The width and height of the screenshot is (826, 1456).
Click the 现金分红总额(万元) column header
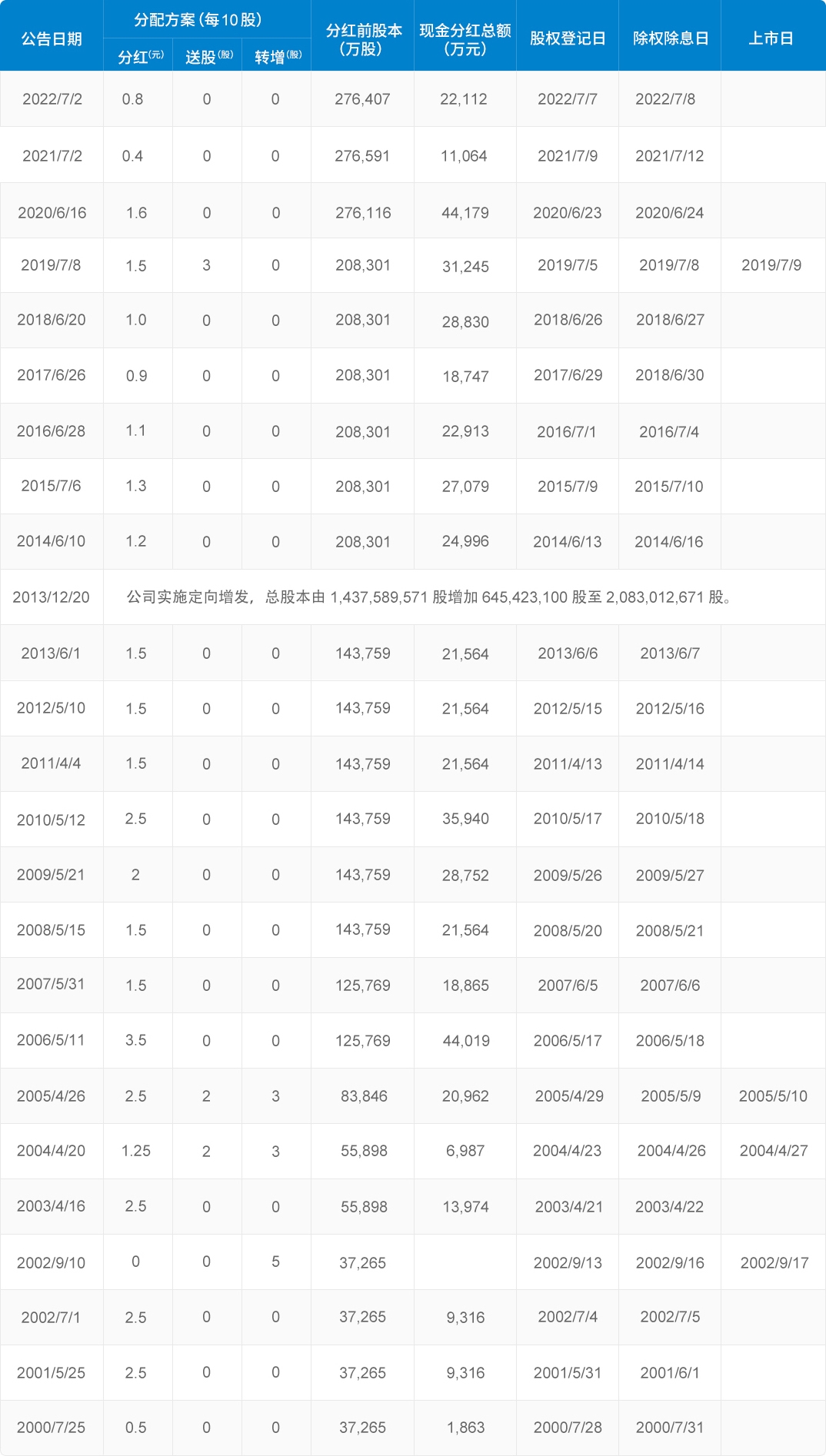[x=465, y=39]
